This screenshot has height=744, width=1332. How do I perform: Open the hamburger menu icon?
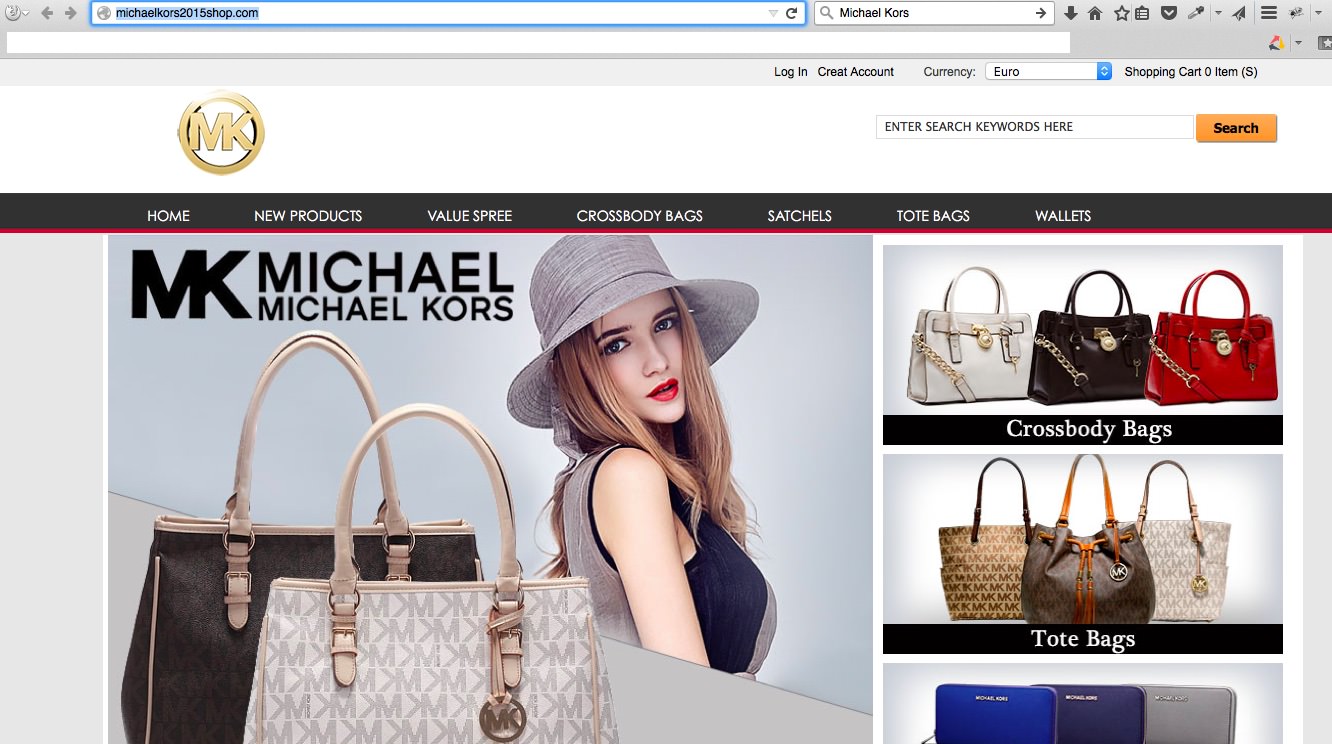(x=1270, y=13)
